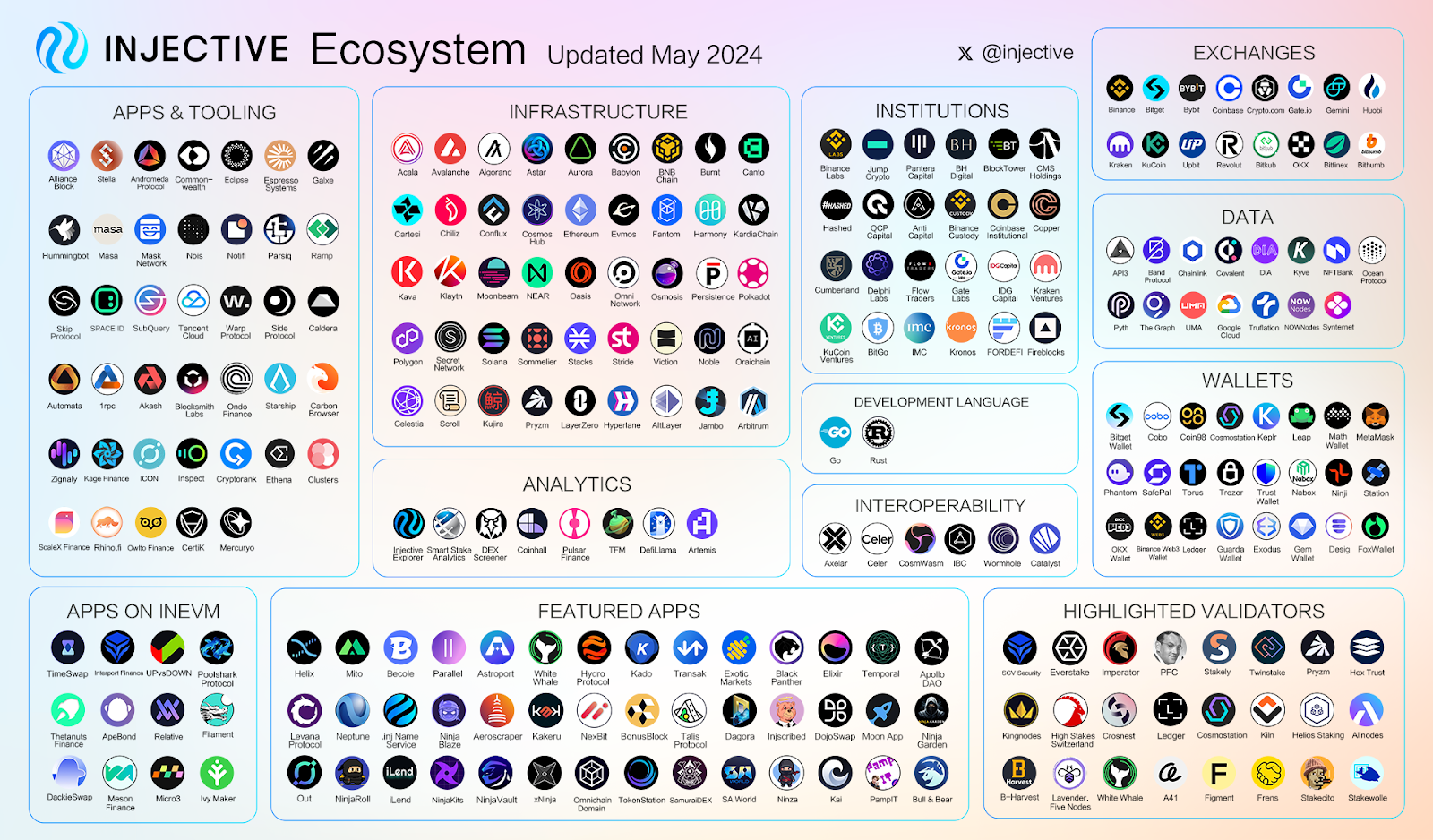The image size is (1433, 840).
Task: Open the Chainlink icon in Data
Action: [x=1192, y=251]
